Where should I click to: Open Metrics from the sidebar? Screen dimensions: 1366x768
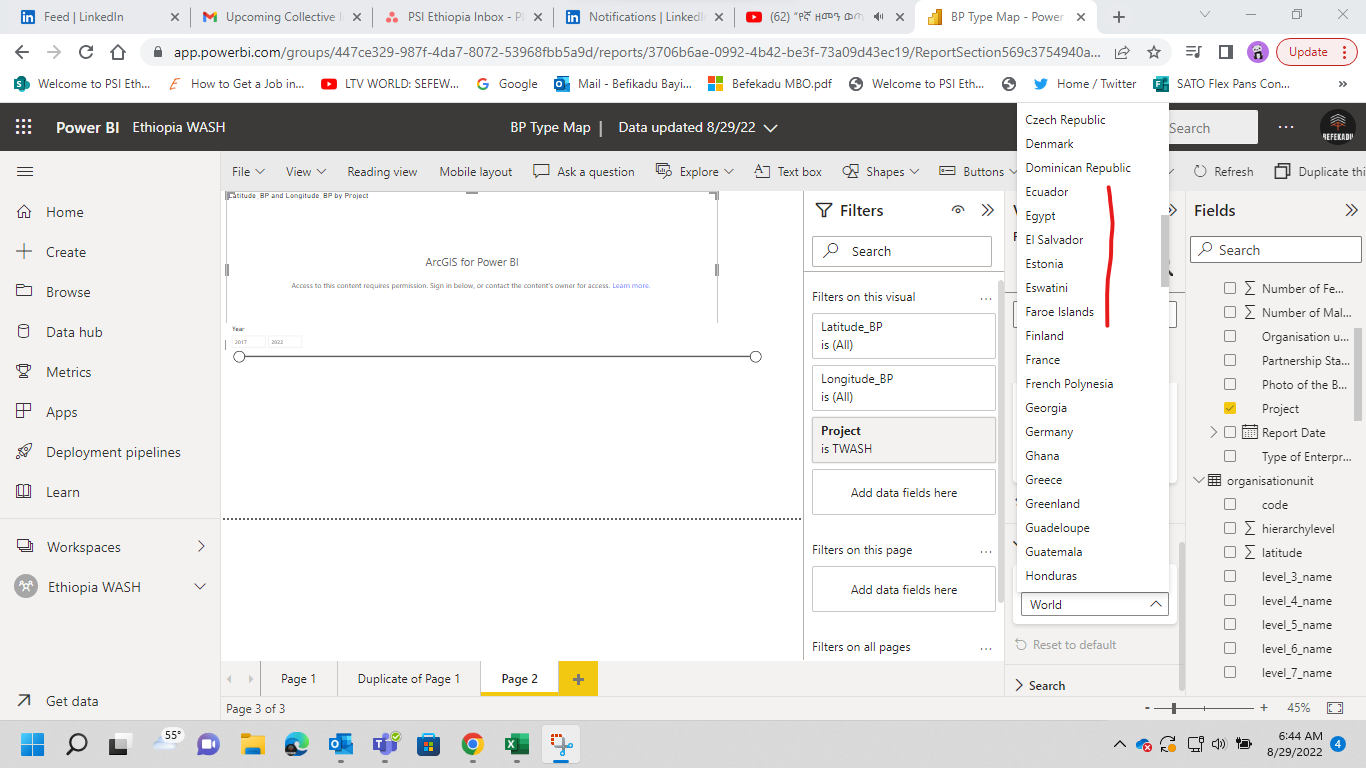pyautogui.click(x=69, y=372)
